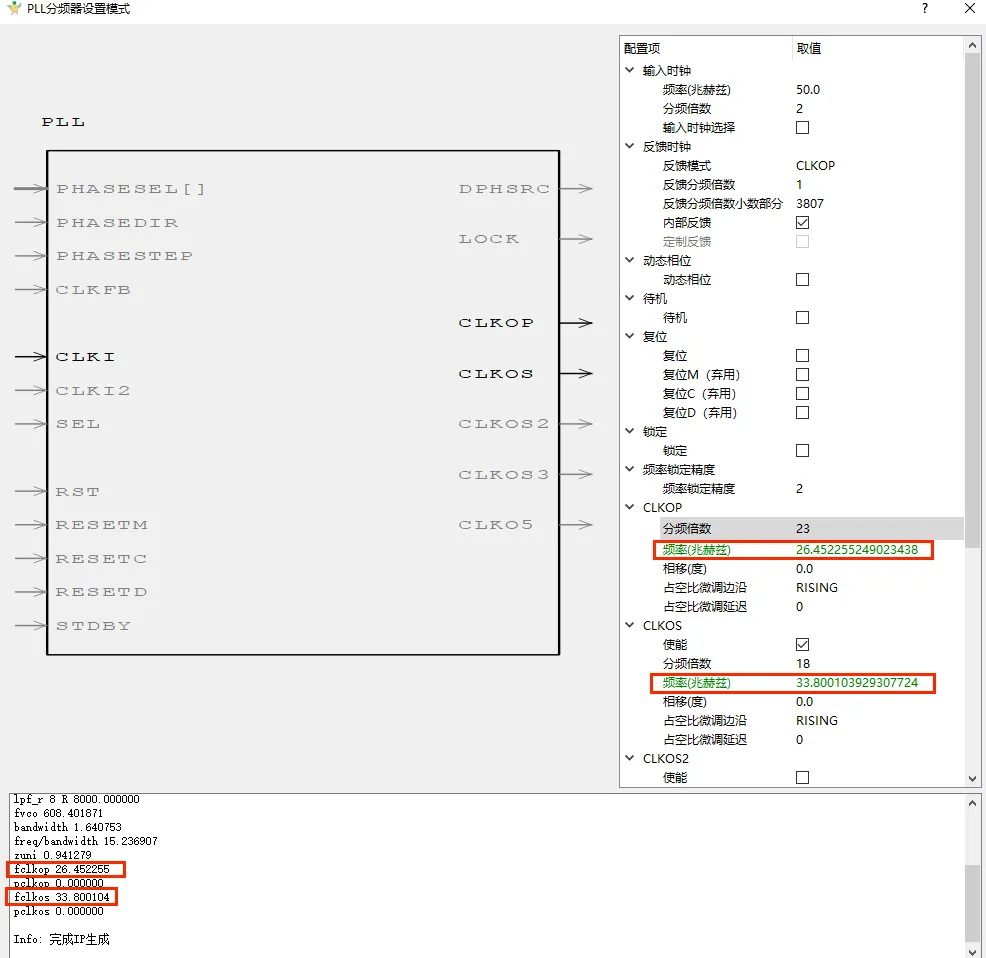Edit 反馈分频倍数小数部分 value 3807
The height and width of the screenshot is (958, 986).
pos(809,204)
